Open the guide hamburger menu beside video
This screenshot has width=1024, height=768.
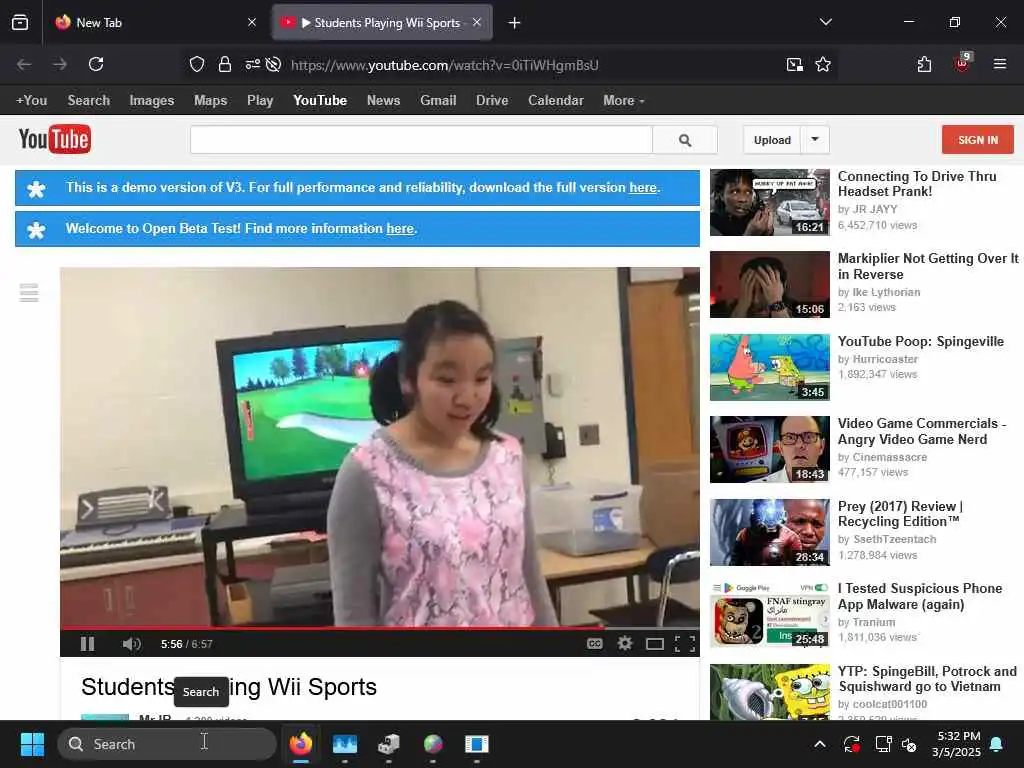[29, 293]
